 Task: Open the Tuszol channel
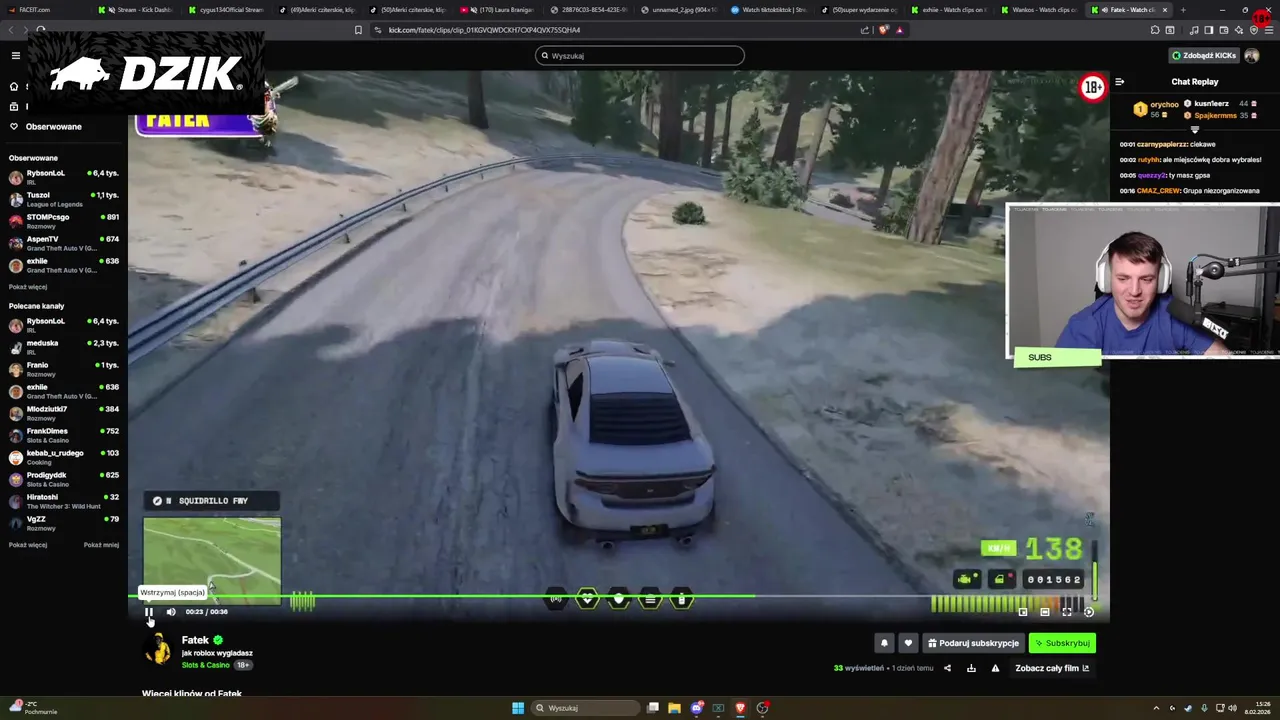(x=64, y=200)
